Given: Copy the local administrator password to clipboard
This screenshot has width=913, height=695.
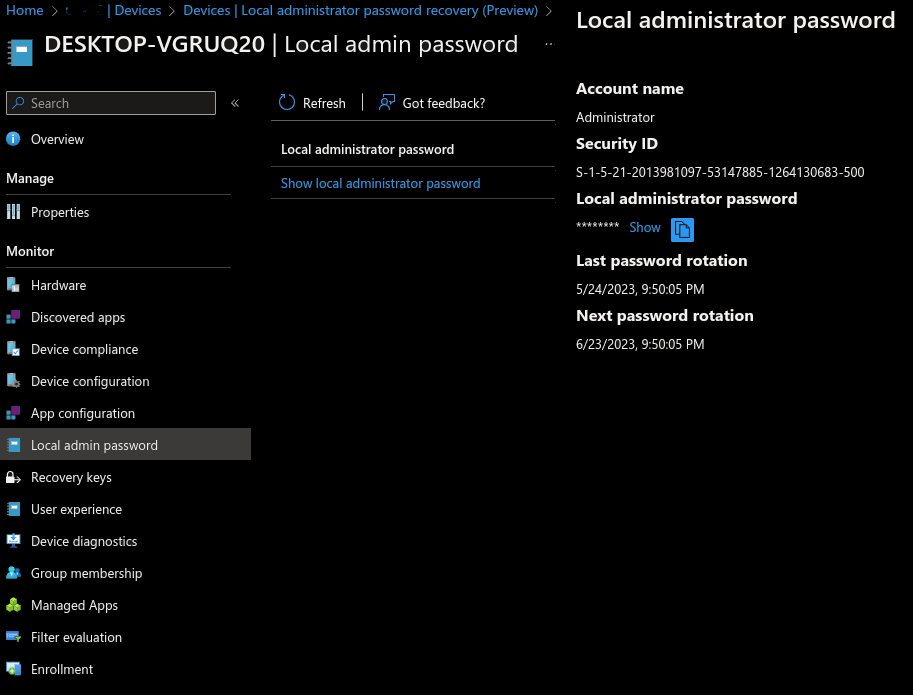Looking at the screenshot, I should point(682,229).
